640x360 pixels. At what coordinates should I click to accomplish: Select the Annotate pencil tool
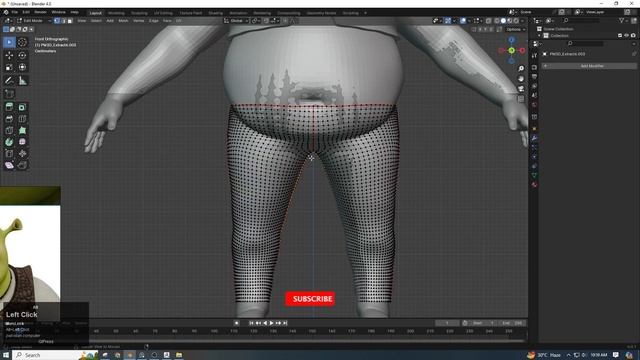9,81
